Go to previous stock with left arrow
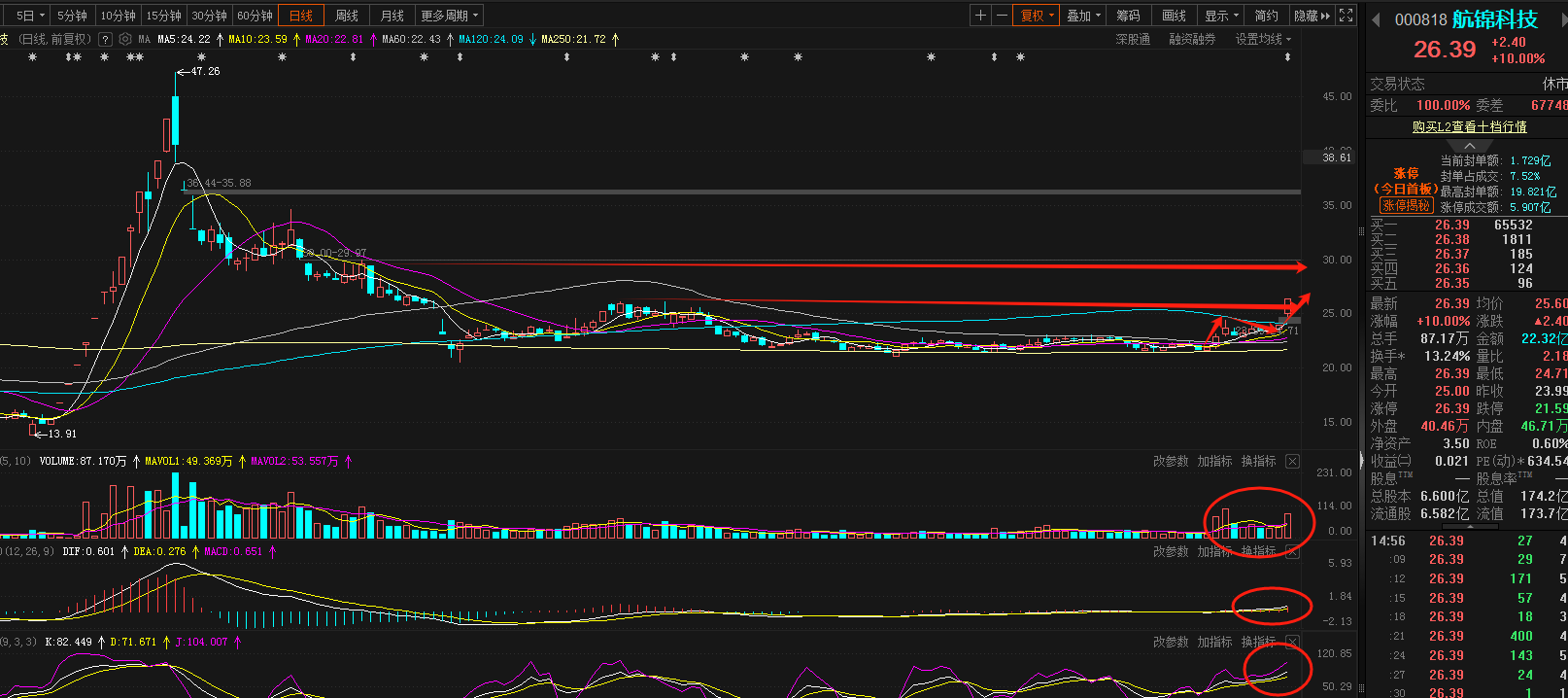 [1376, 19]
